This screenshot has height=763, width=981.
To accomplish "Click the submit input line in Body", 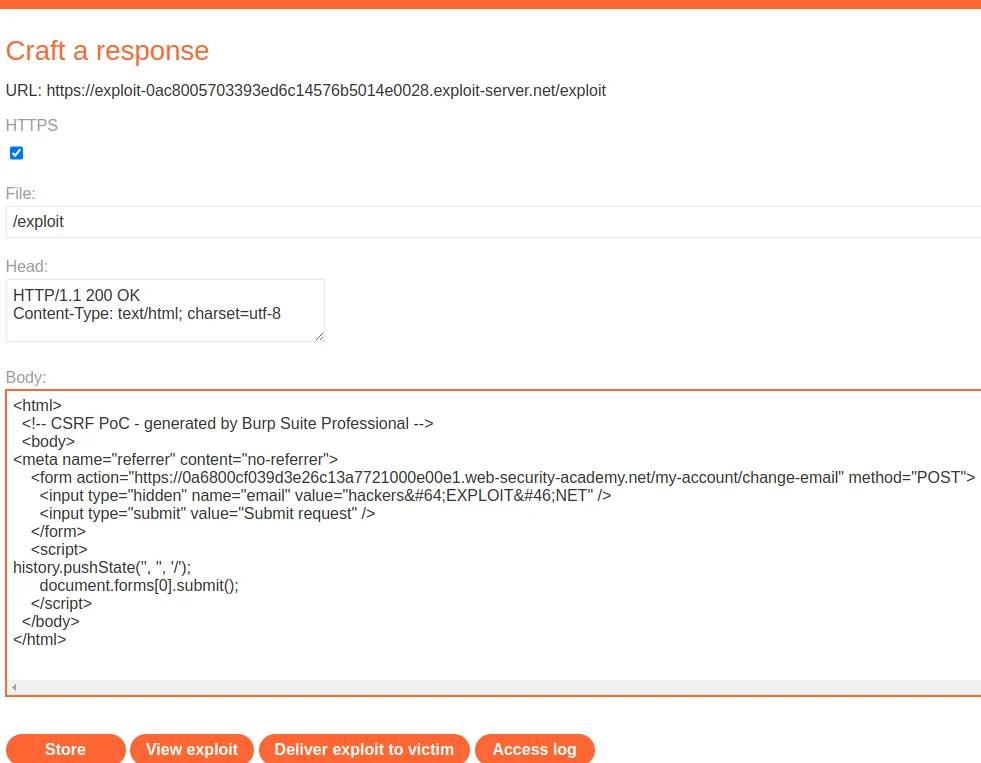I will (x=207, y=514).
